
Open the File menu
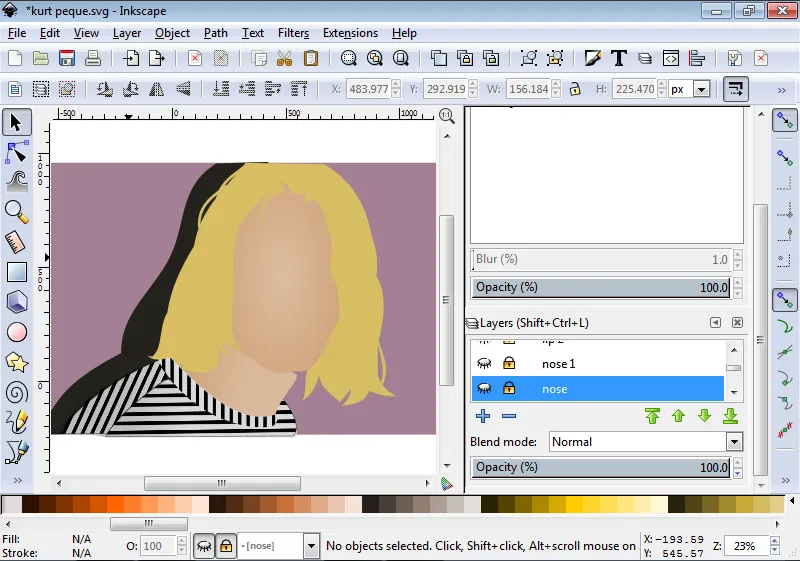pyautogui.click(x=17, y=33)
